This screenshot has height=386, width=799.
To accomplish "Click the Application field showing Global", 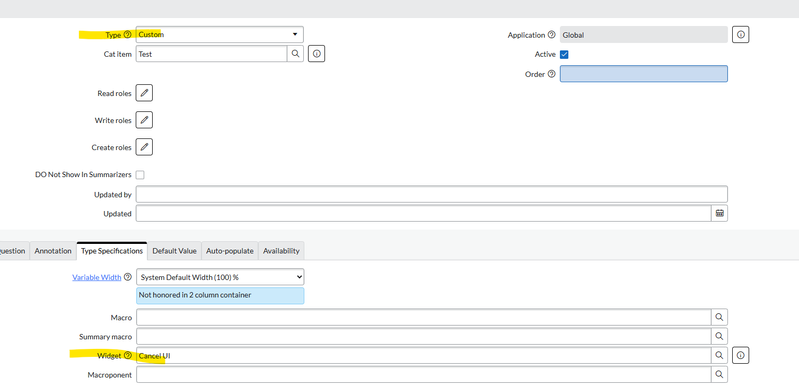I will coord(644,35).
